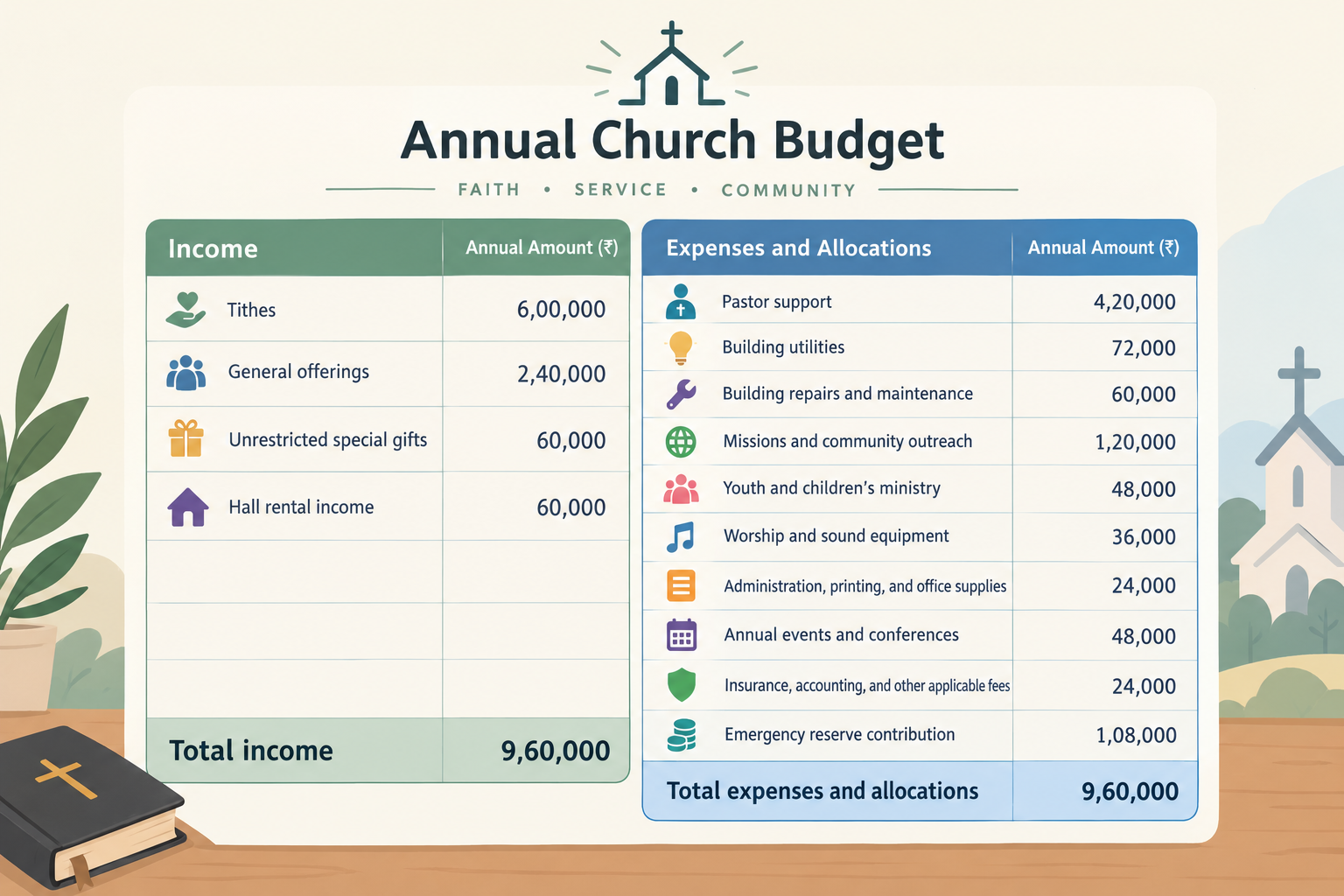Click the Annual events amount 48,000
The image size is (1344, 896).
[x=1144, y=636]
